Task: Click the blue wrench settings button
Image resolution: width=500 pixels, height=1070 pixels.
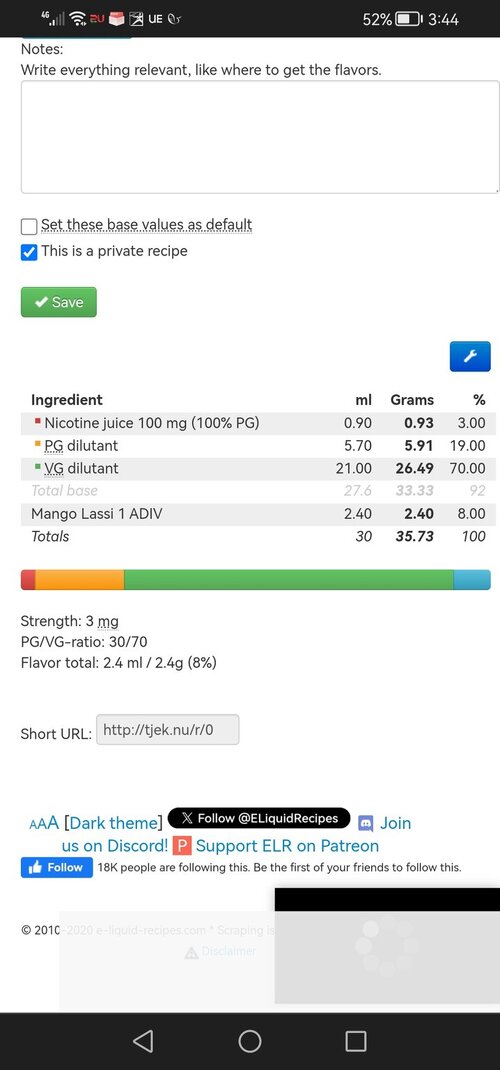Action: click(470, 356)
